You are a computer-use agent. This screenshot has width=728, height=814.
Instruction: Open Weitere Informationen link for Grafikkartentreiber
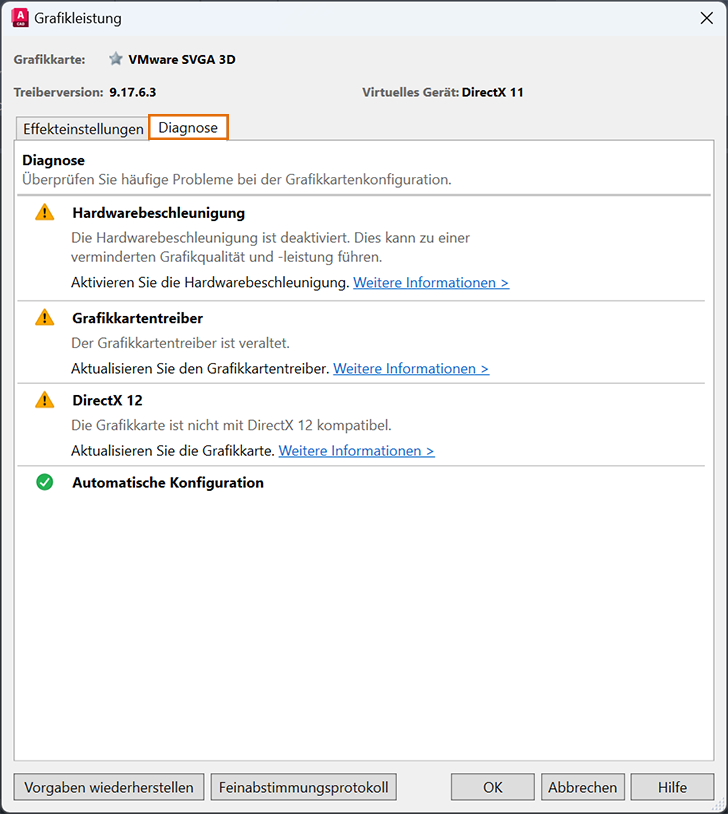tap(411, 369)
